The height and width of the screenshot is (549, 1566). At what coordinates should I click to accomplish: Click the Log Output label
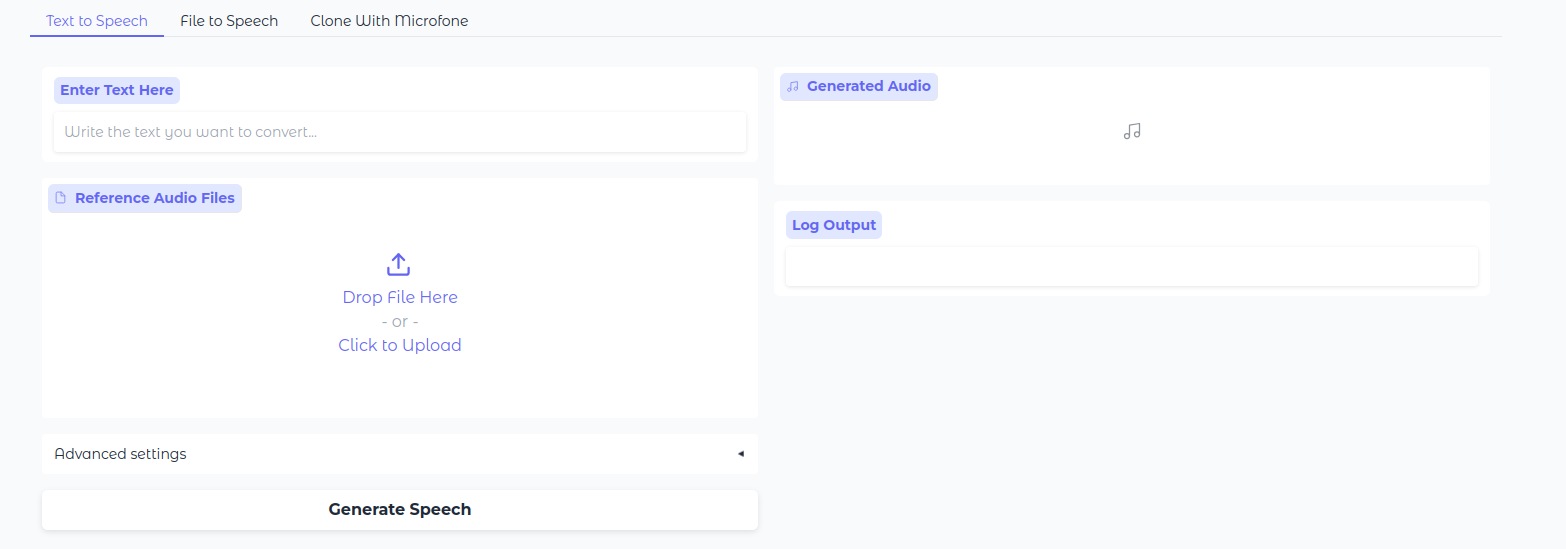[x=833, y=225]
